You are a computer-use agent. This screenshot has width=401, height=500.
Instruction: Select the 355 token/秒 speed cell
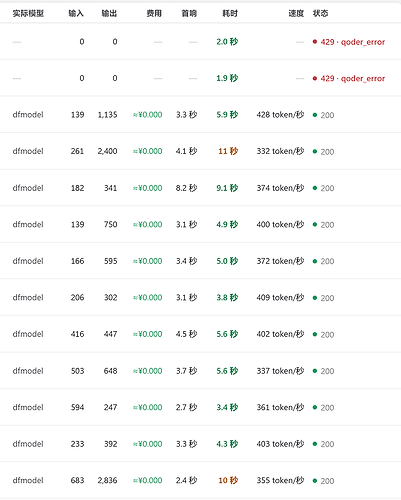click(x=280, y=480)
